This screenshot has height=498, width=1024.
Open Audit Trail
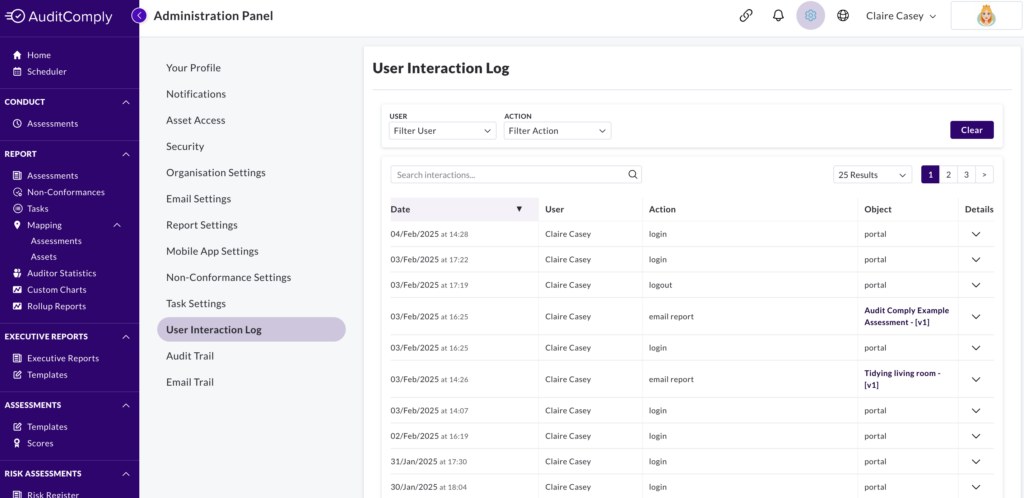pyautogui.click(x=190, y=356)
